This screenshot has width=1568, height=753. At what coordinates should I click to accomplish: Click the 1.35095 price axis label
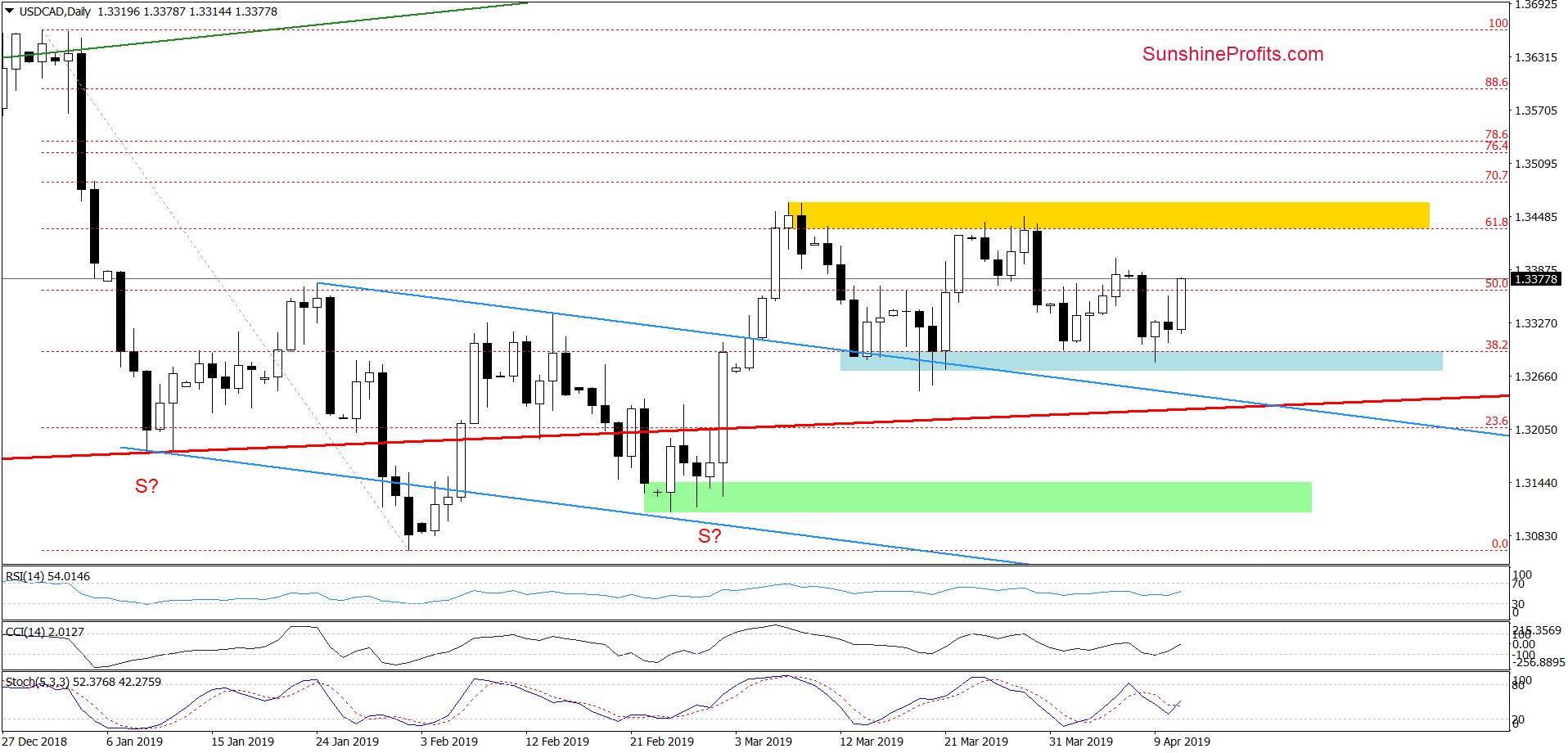click(x=1536, y=164)
